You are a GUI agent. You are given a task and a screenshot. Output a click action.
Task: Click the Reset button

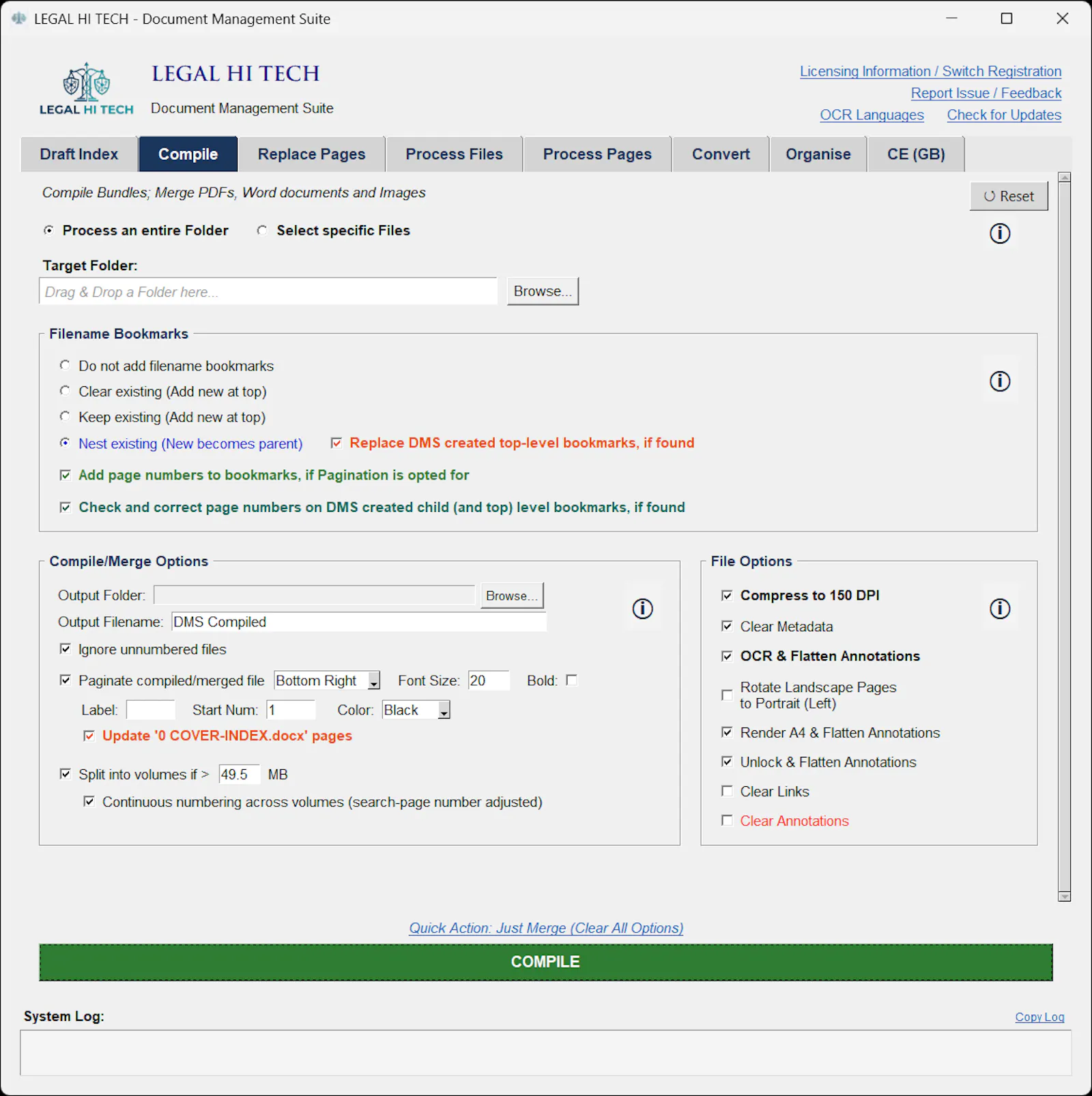click(x=1009, y=196)
